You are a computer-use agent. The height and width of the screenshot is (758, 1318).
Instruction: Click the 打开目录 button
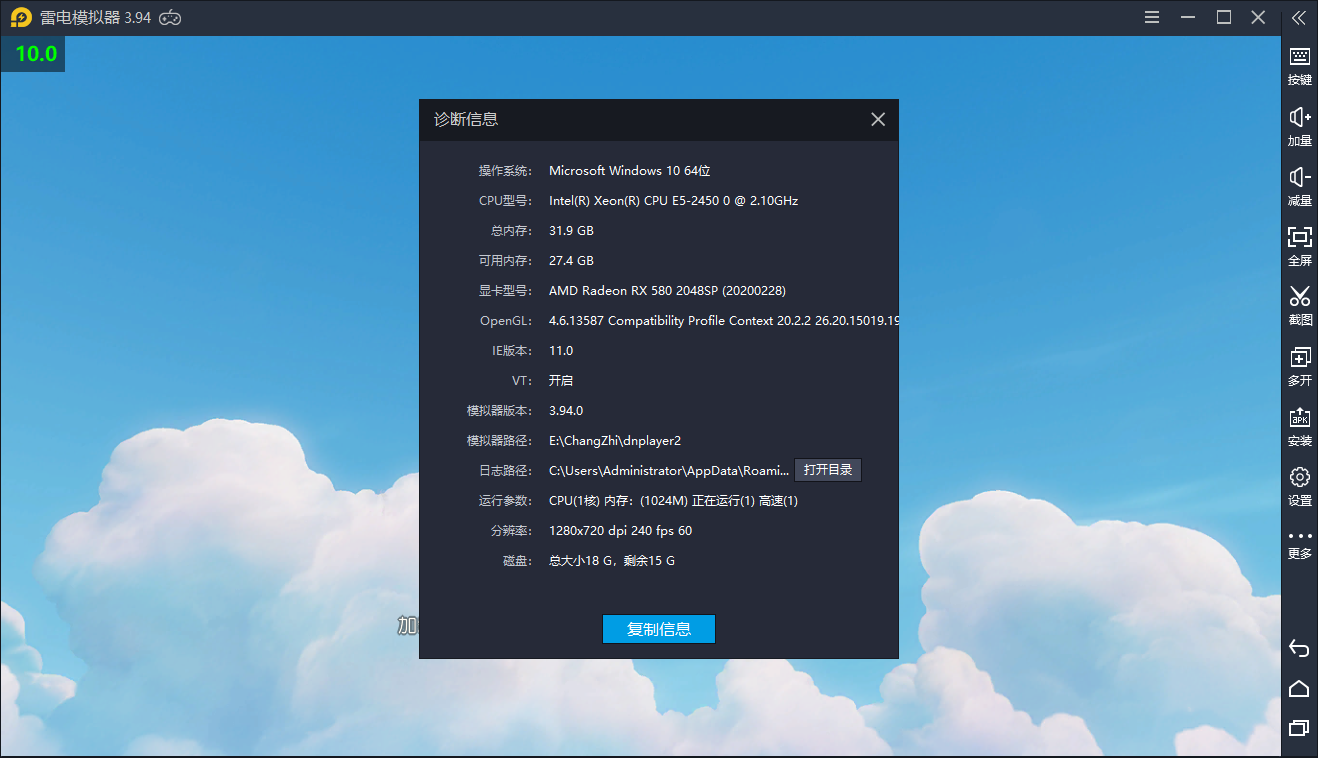[x=827, y=470]
